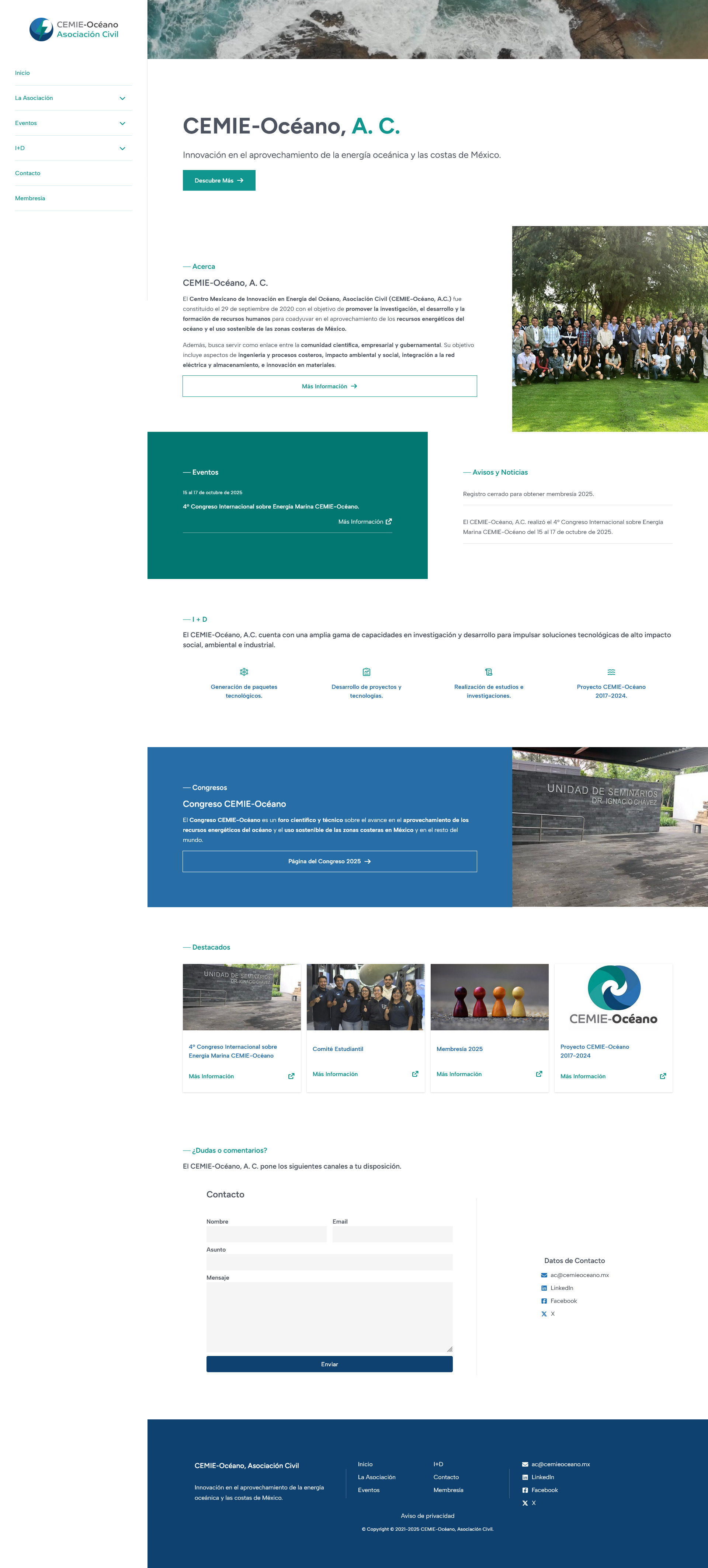The image size is (708, 1568).
Task: Click into the Asunto input field
Action: pyautogui.click(x=329, y=1262)
